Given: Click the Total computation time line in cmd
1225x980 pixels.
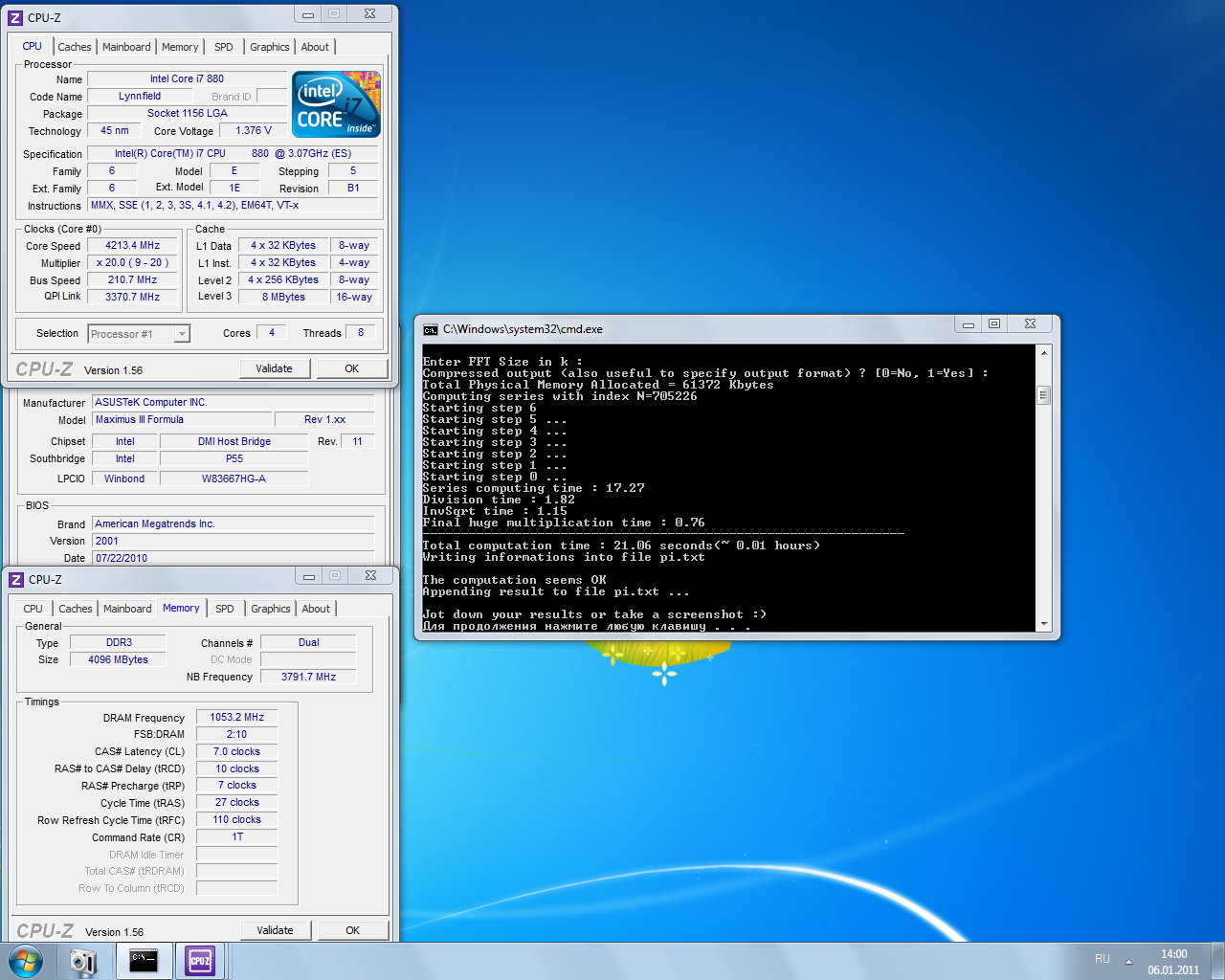Looking at the screenshot, I should [621, 546].
